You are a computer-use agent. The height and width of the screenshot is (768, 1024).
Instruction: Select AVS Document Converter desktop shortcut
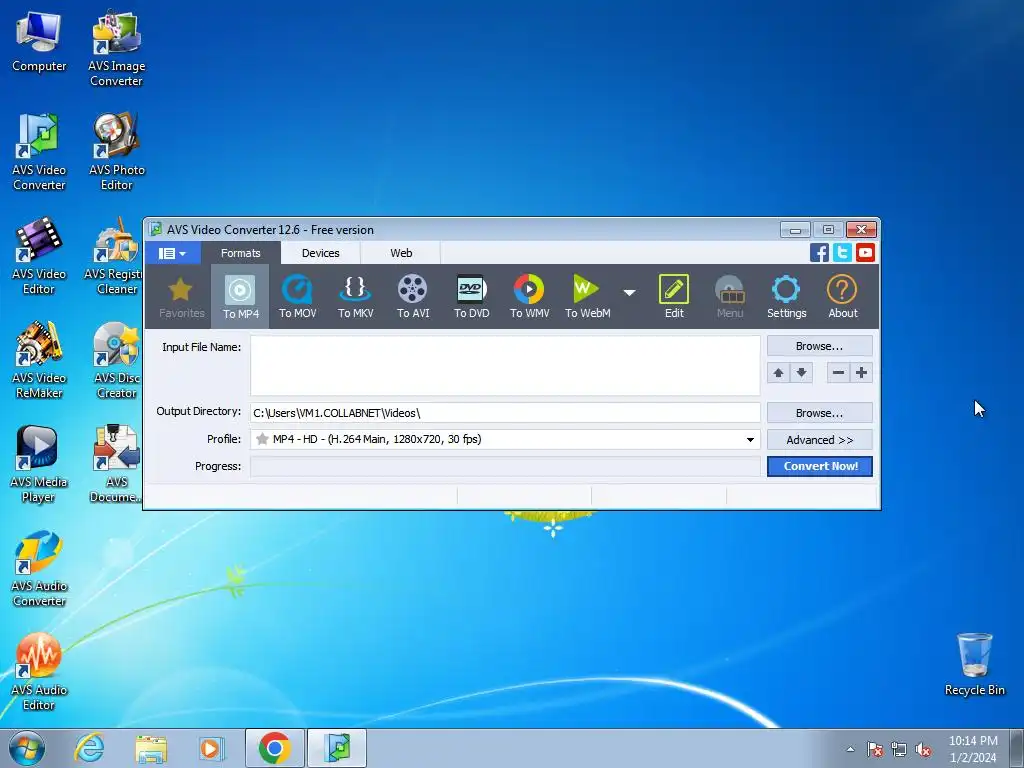[x=115, y=464]
